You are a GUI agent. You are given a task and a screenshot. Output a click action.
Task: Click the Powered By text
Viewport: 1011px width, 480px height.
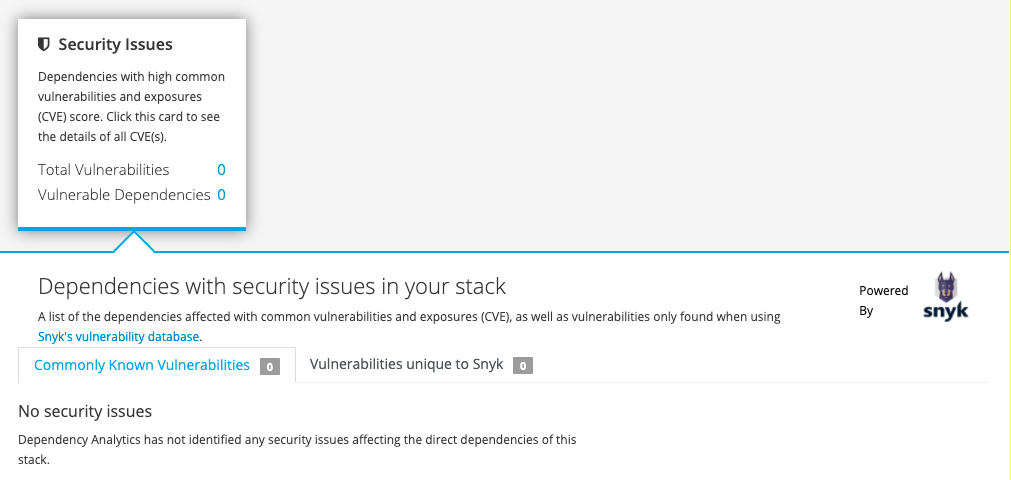click(883, 301)
